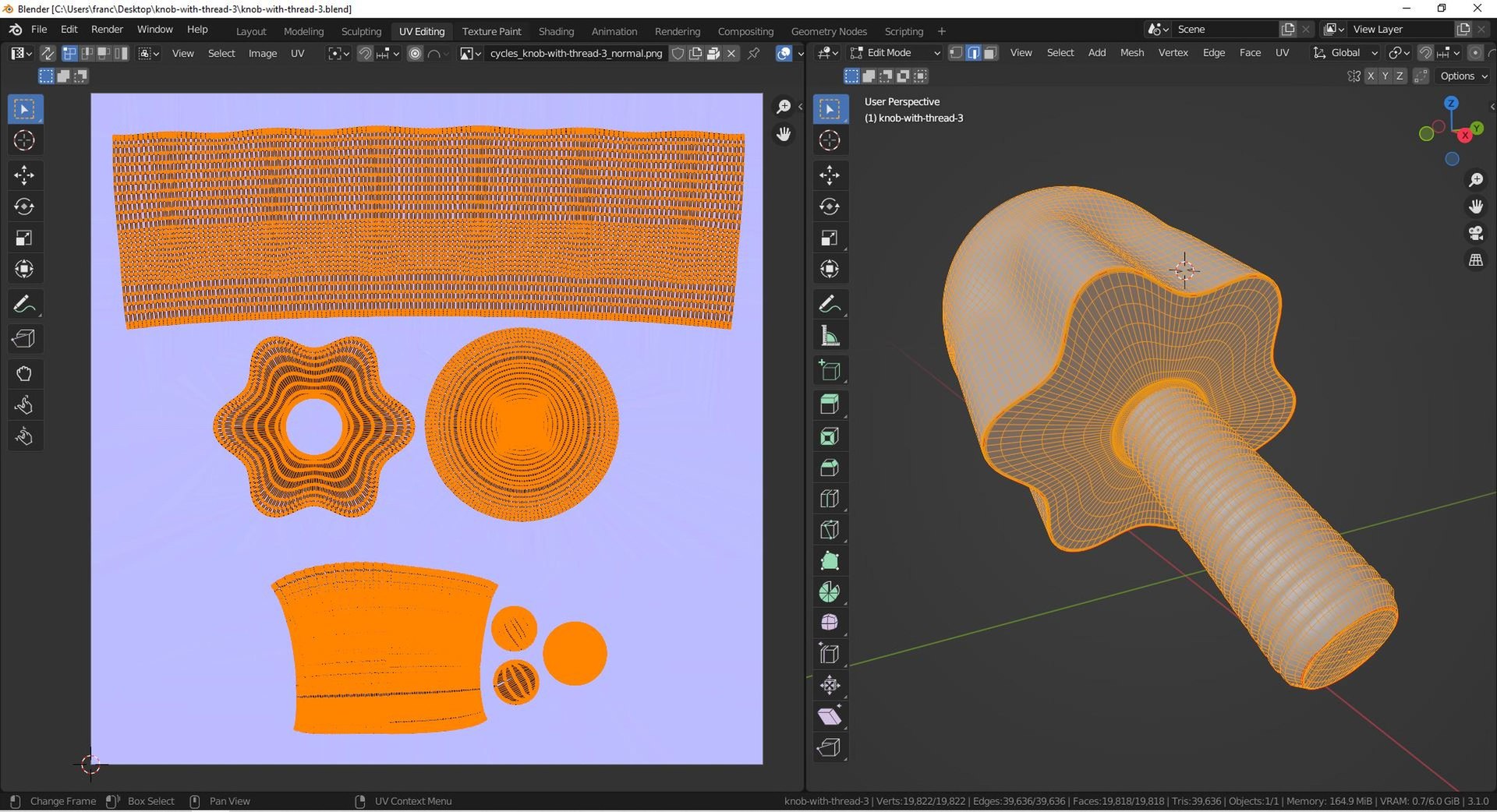Unlink the image with the X button
Screen dimensions: 1497x812
click(731, 53)
